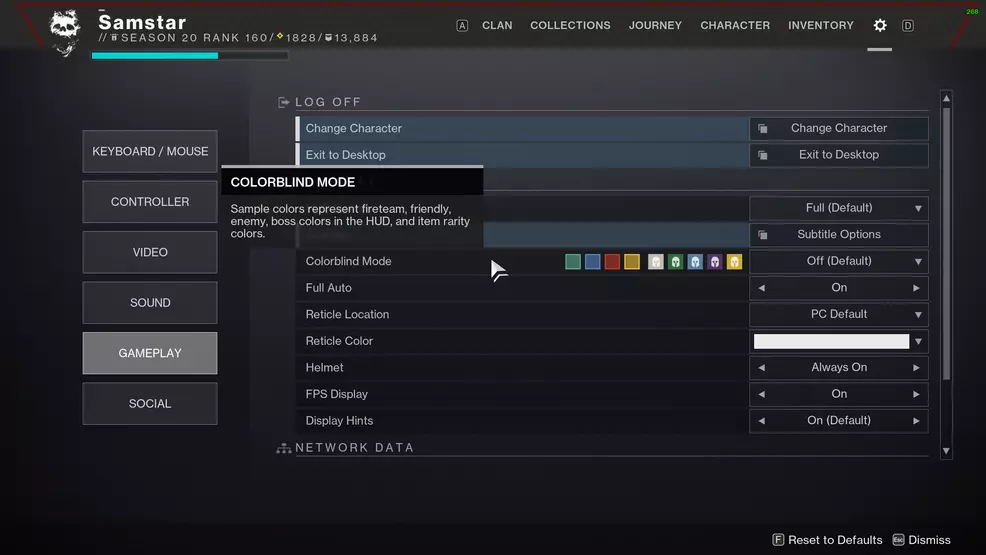Click the red colorblind sample swatch

[x=612, y=261]
